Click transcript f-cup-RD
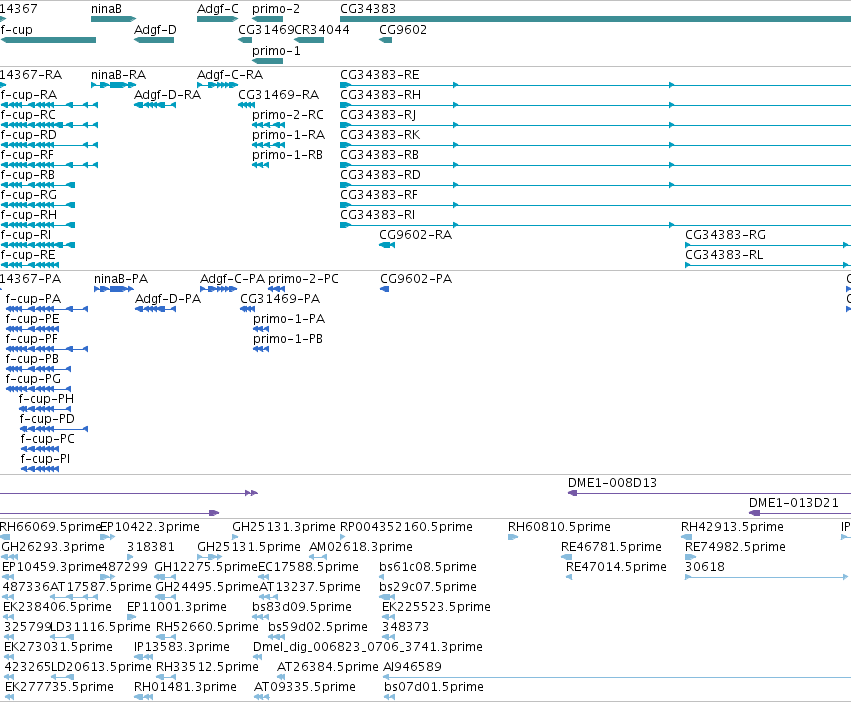The width and height of the screenshot is (851, 702). coord(28,135)
